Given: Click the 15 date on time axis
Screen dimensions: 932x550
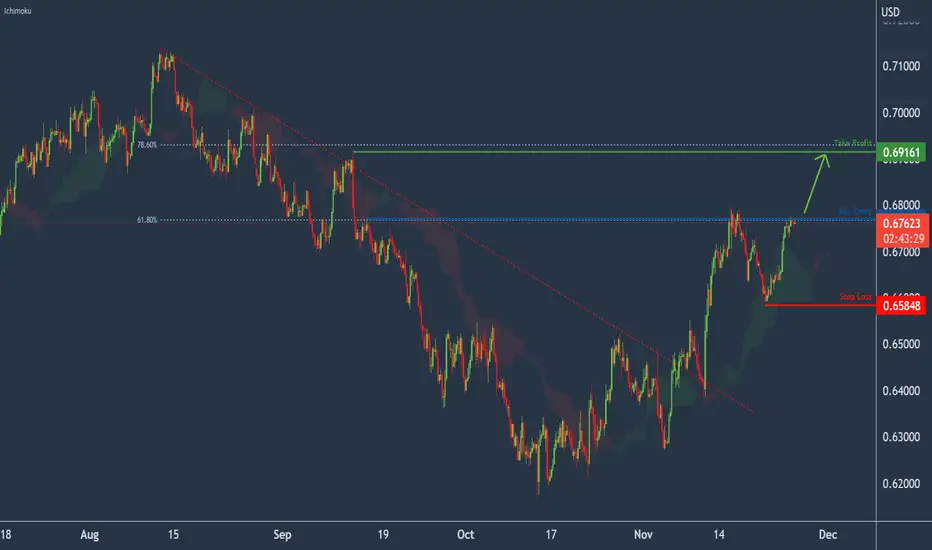Looking at the screenshot, I should coord(173,535).
